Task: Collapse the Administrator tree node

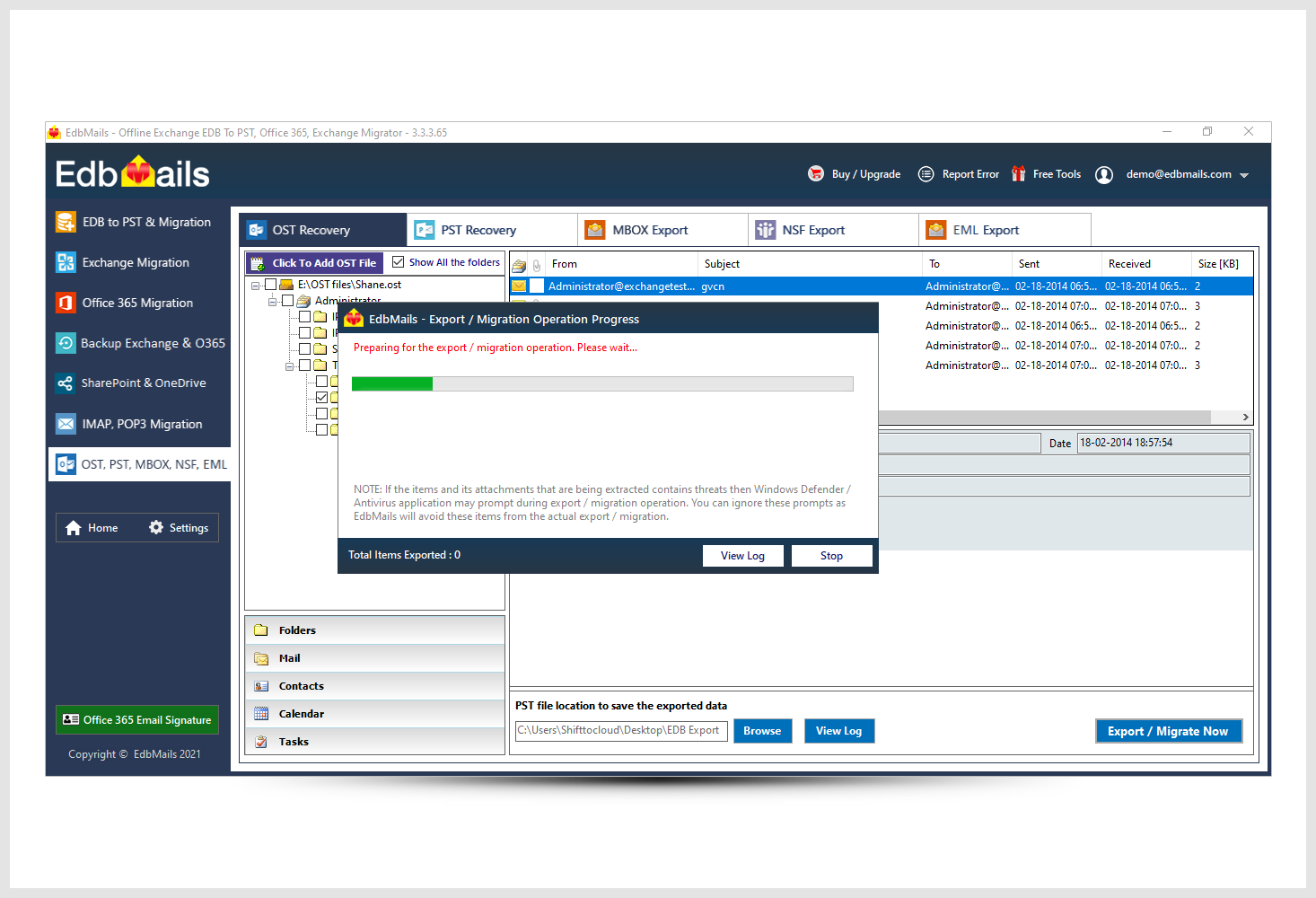Action: tap(272, 302)
